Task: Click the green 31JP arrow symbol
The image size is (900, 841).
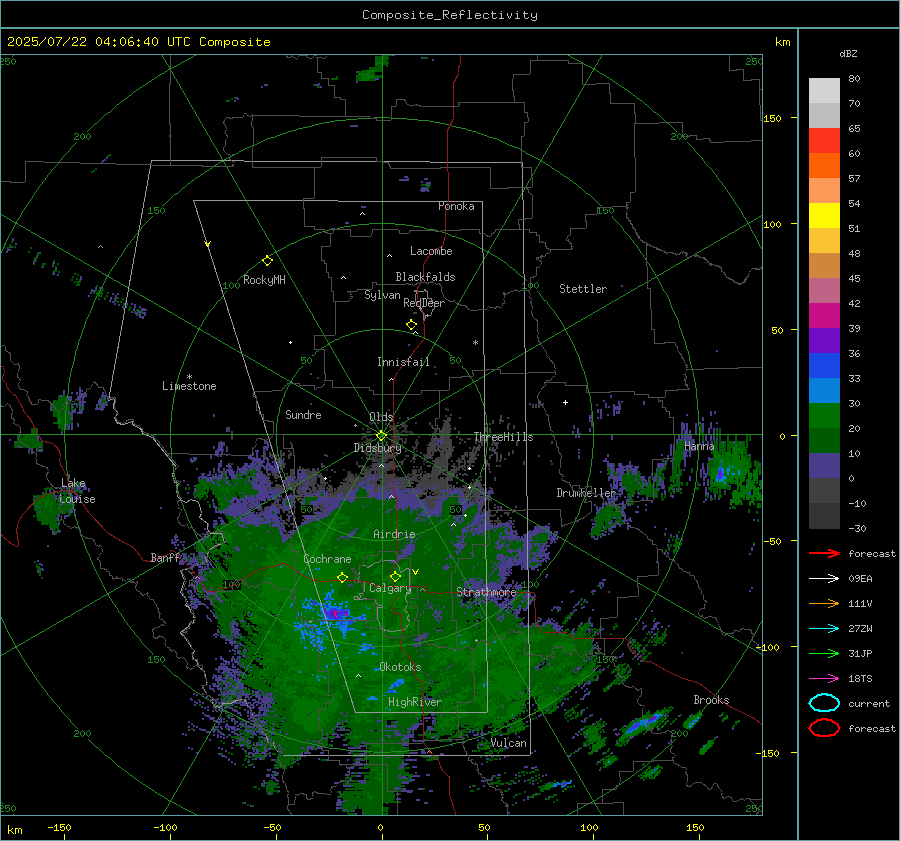Action: [824, 653]
